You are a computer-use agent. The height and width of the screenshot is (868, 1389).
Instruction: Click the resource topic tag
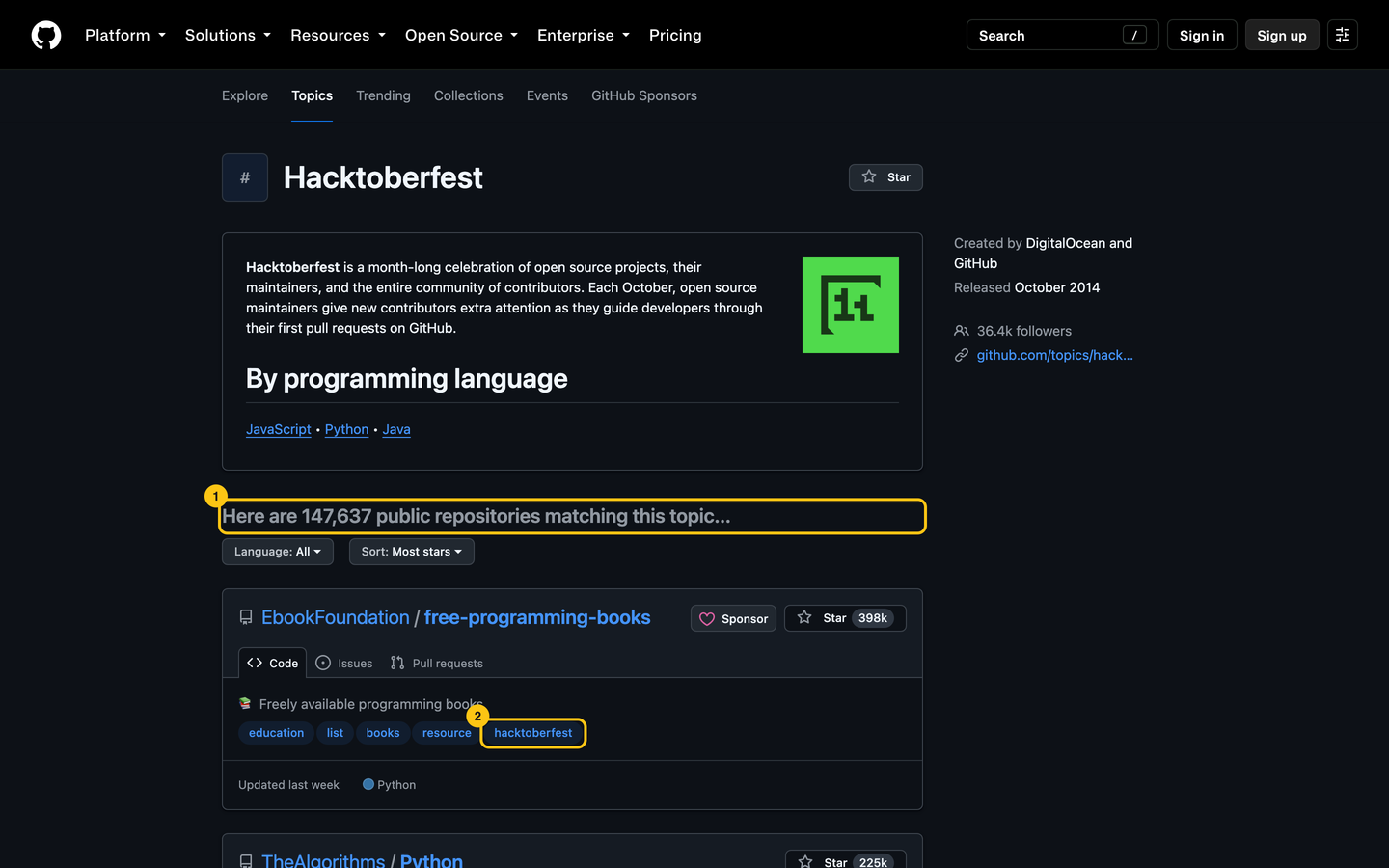click(447, 733)
